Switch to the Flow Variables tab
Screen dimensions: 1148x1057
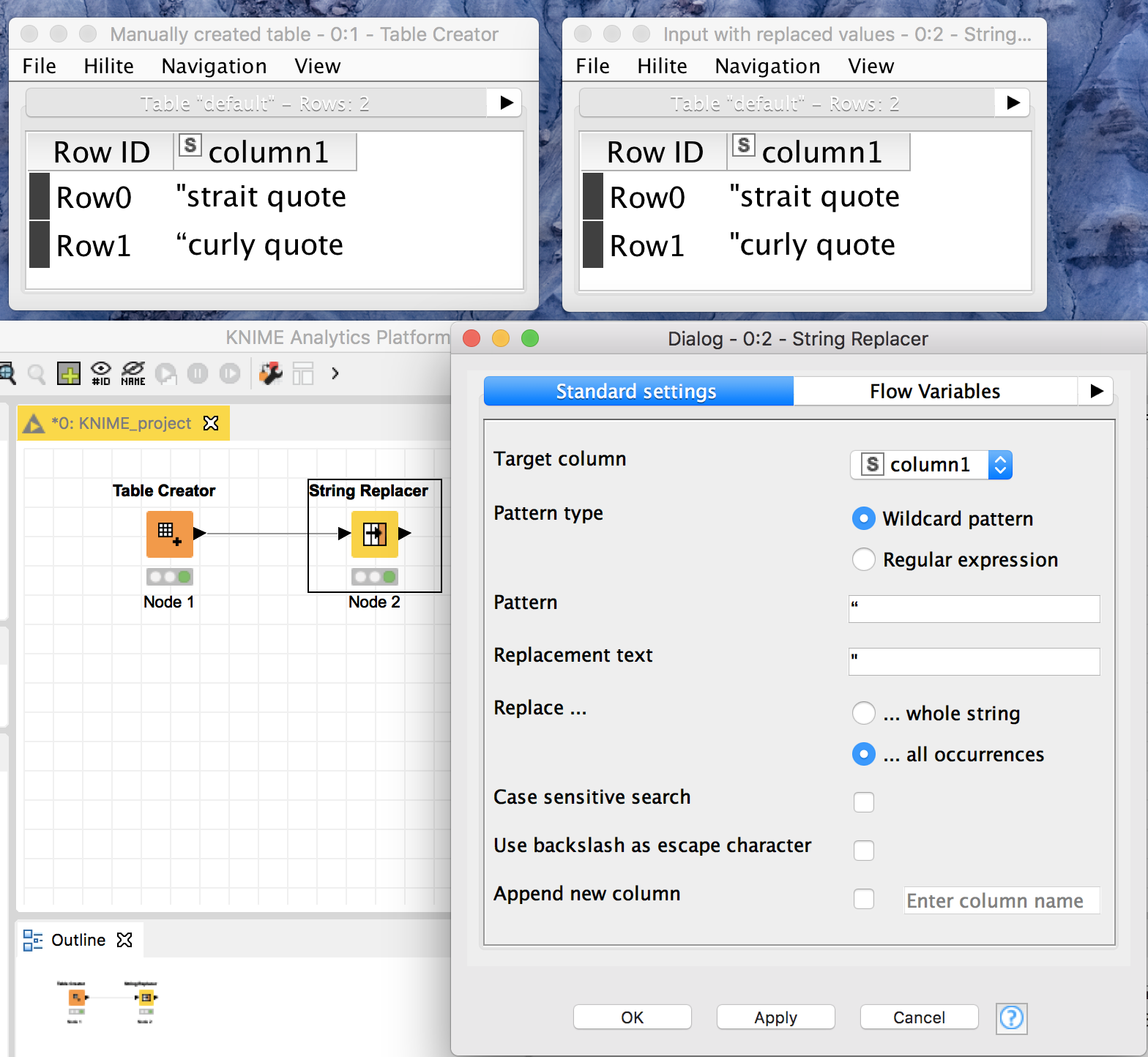tap(935, 392)
